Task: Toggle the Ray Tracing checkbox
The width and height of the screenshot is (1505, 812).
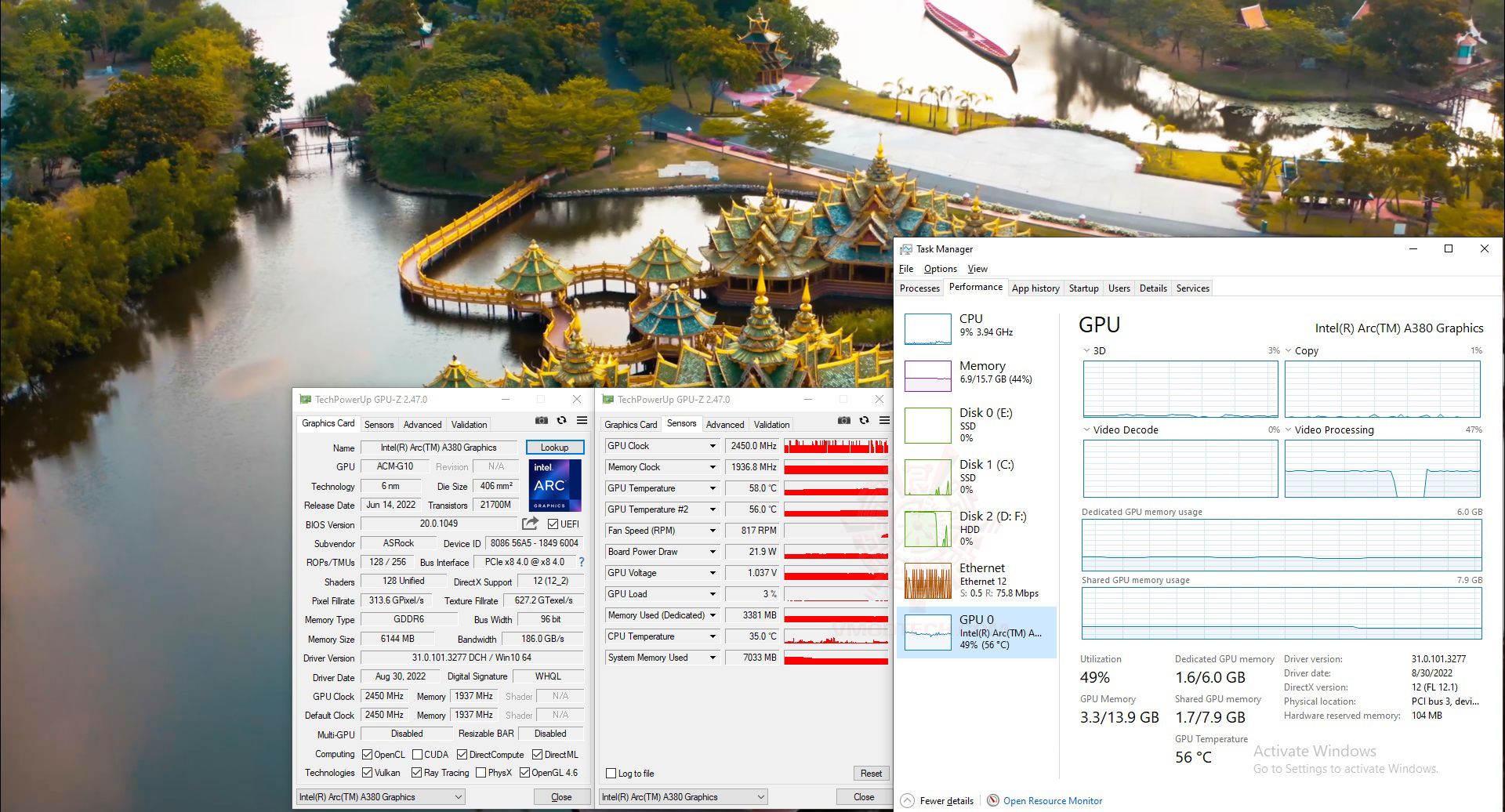Action: click(x=416, y=773)
